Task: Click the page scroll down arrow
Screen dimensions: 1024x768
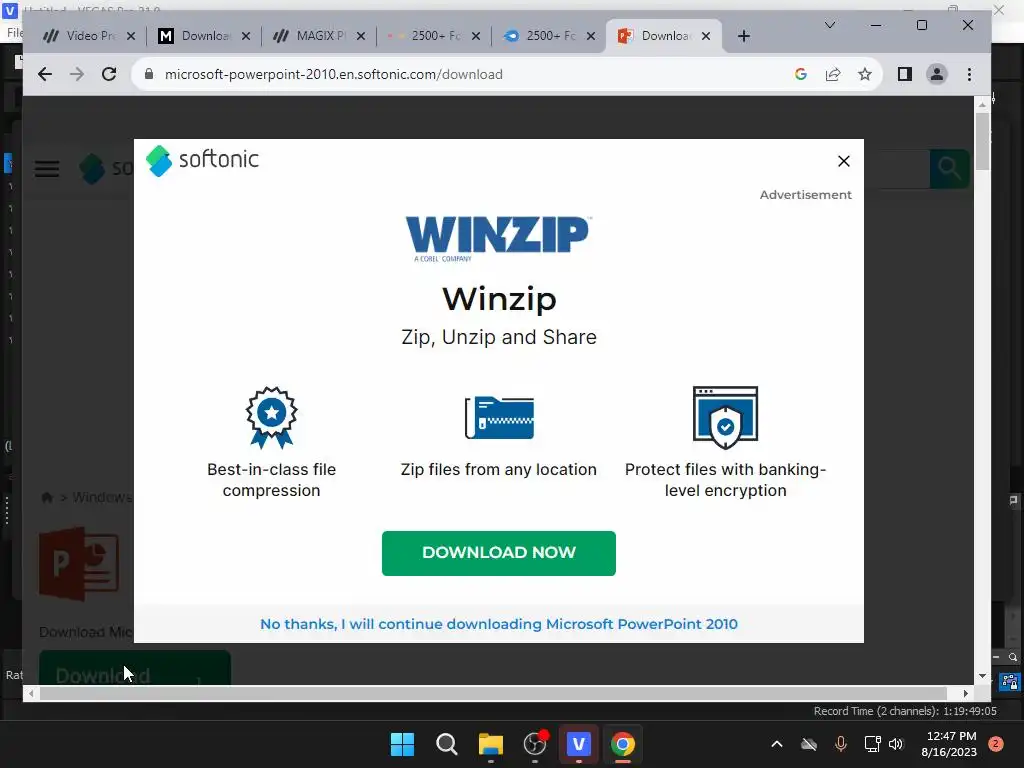Action: 982,677
